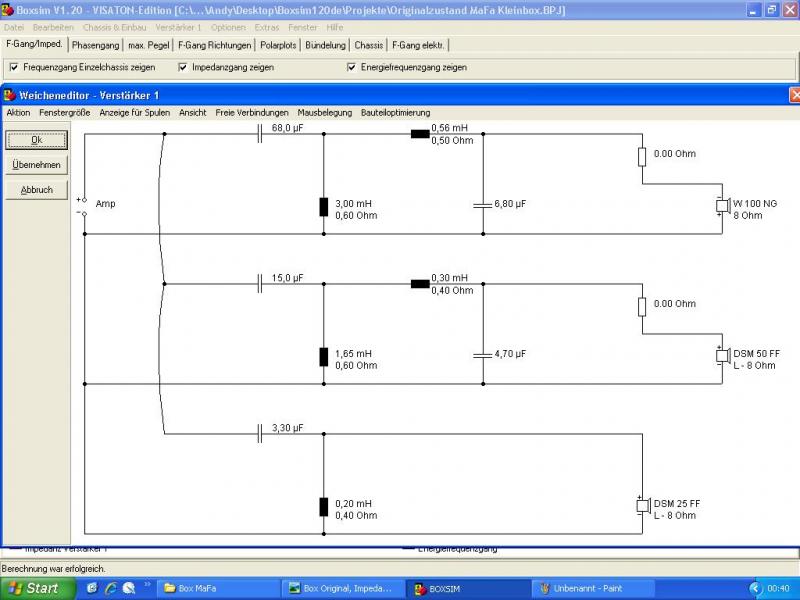Click the 15,0 µF value label

point(287,278)
